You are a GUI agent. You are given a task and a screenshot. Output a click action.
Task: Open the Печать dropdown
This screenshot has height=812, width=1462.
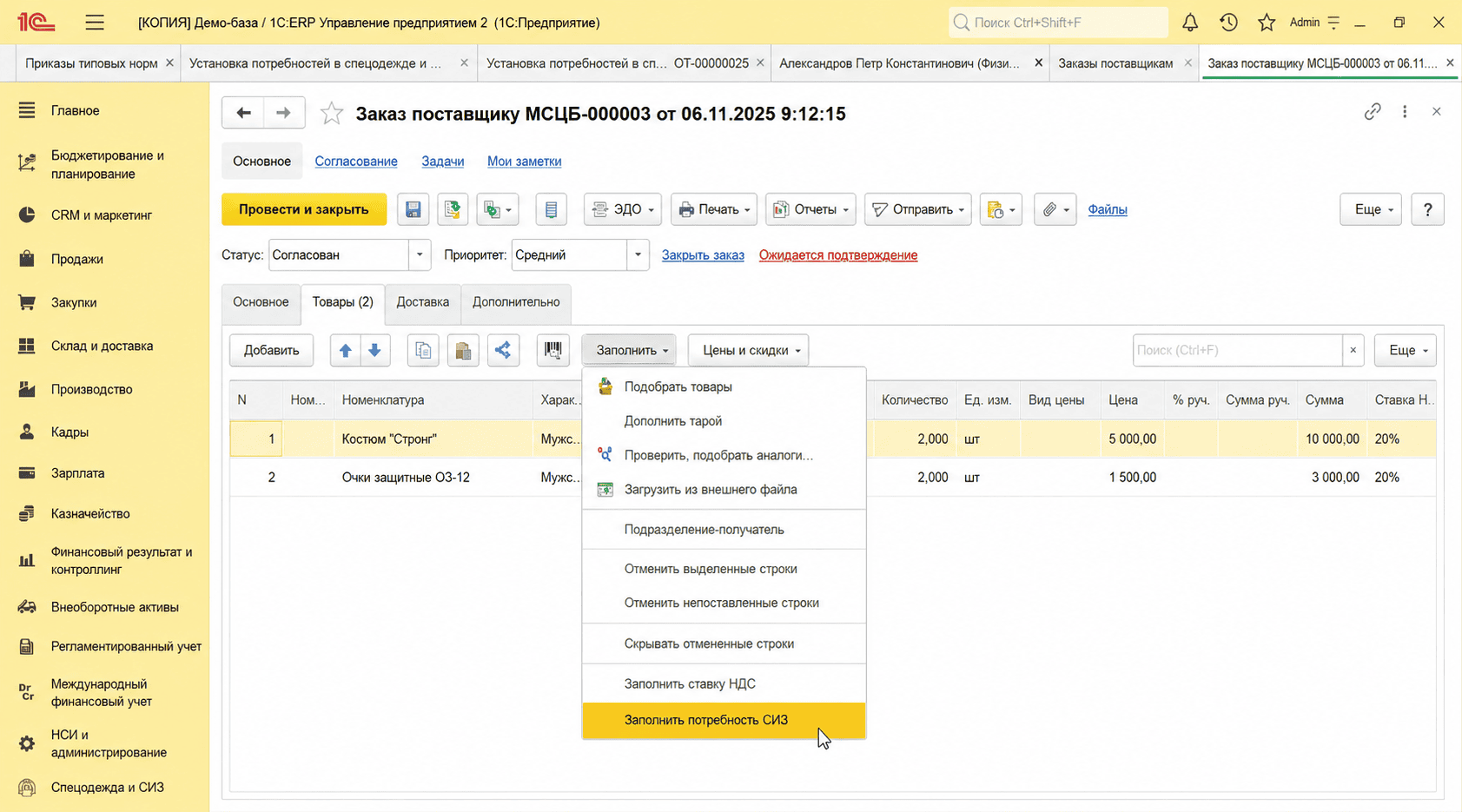714,209
